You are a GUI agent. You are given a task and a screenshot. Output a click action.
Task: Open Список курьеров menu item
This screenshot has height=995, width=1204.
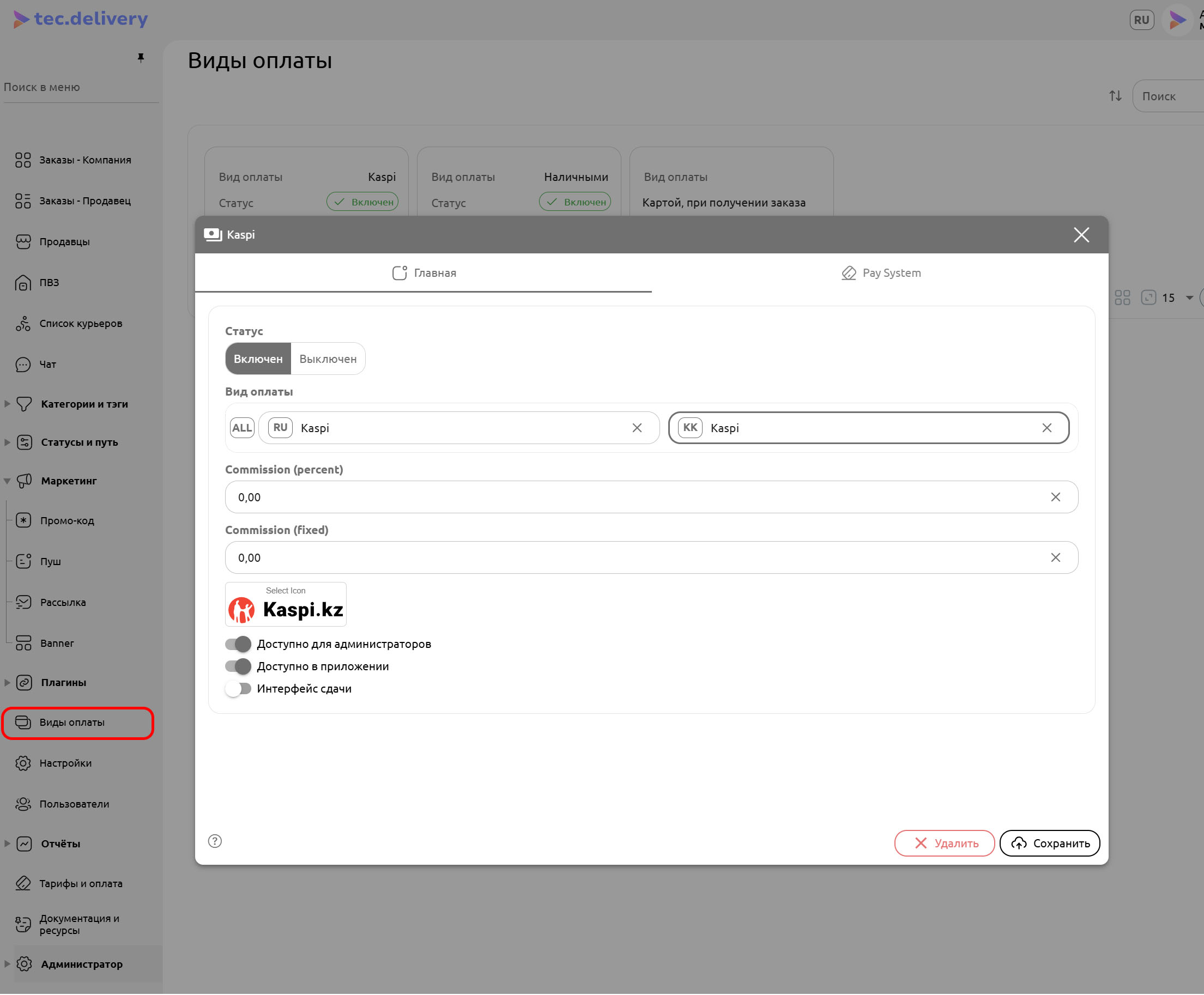tap(80, 324)
